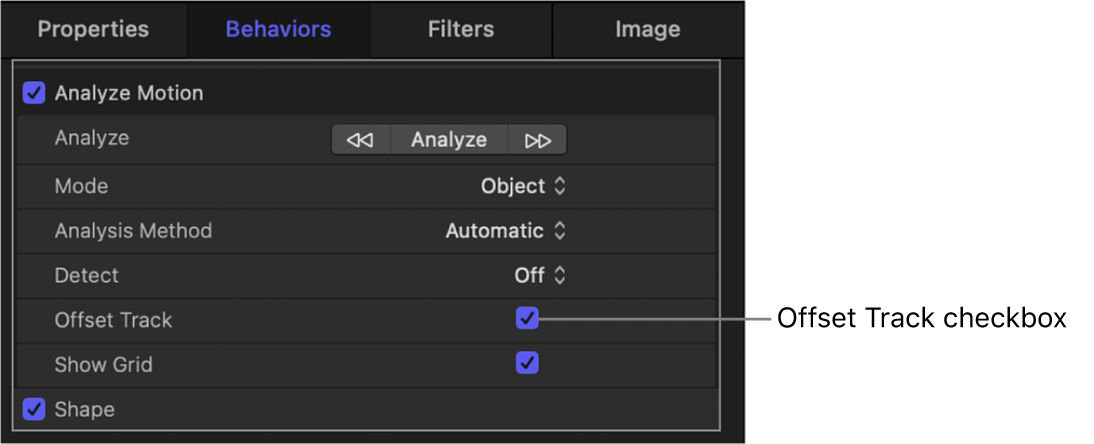Click the analyze backward rewind arrows icon

(359, 140)
